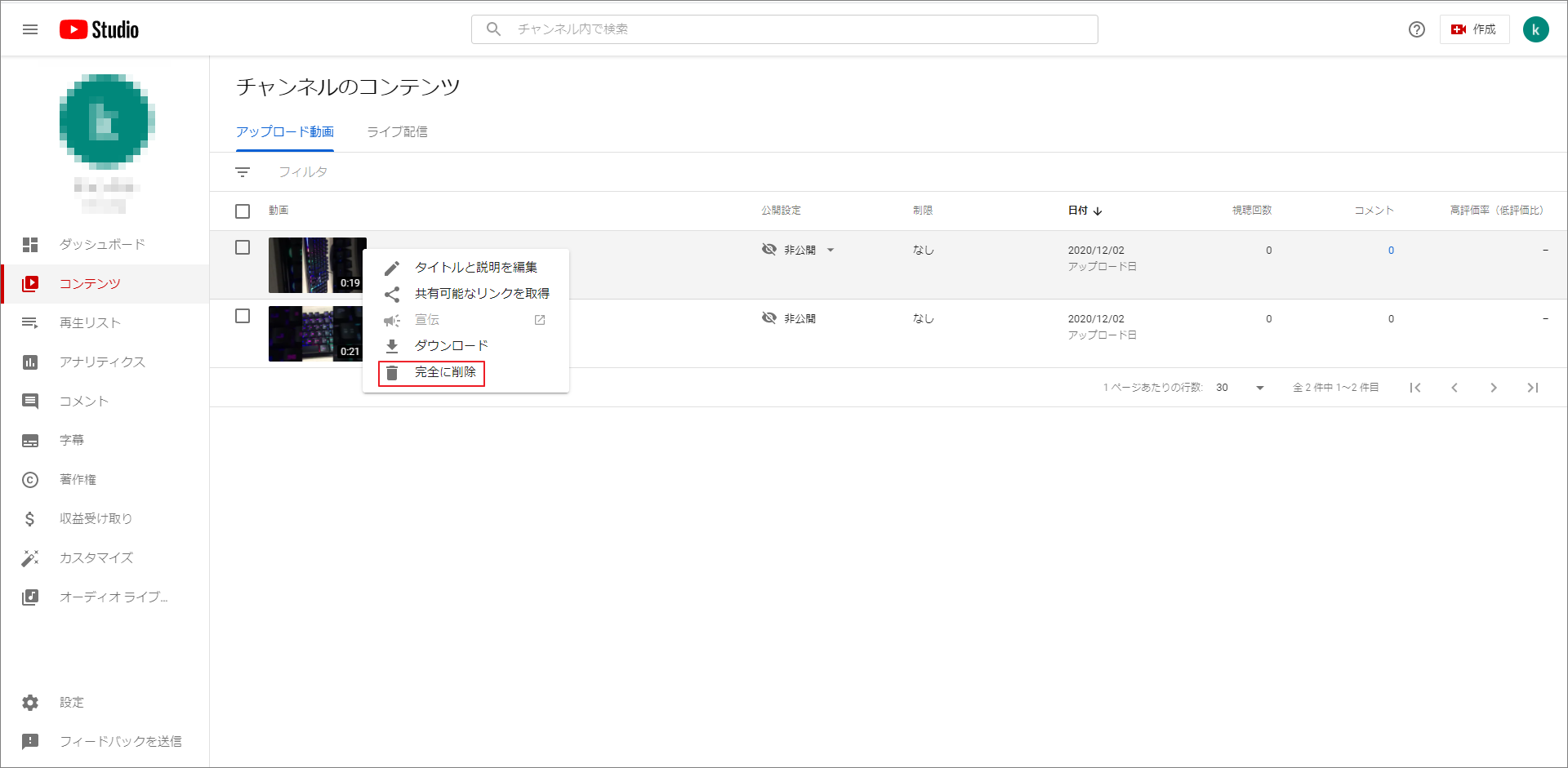Choose 共有可能なリンクを取得 from the menu

point(465,294)
